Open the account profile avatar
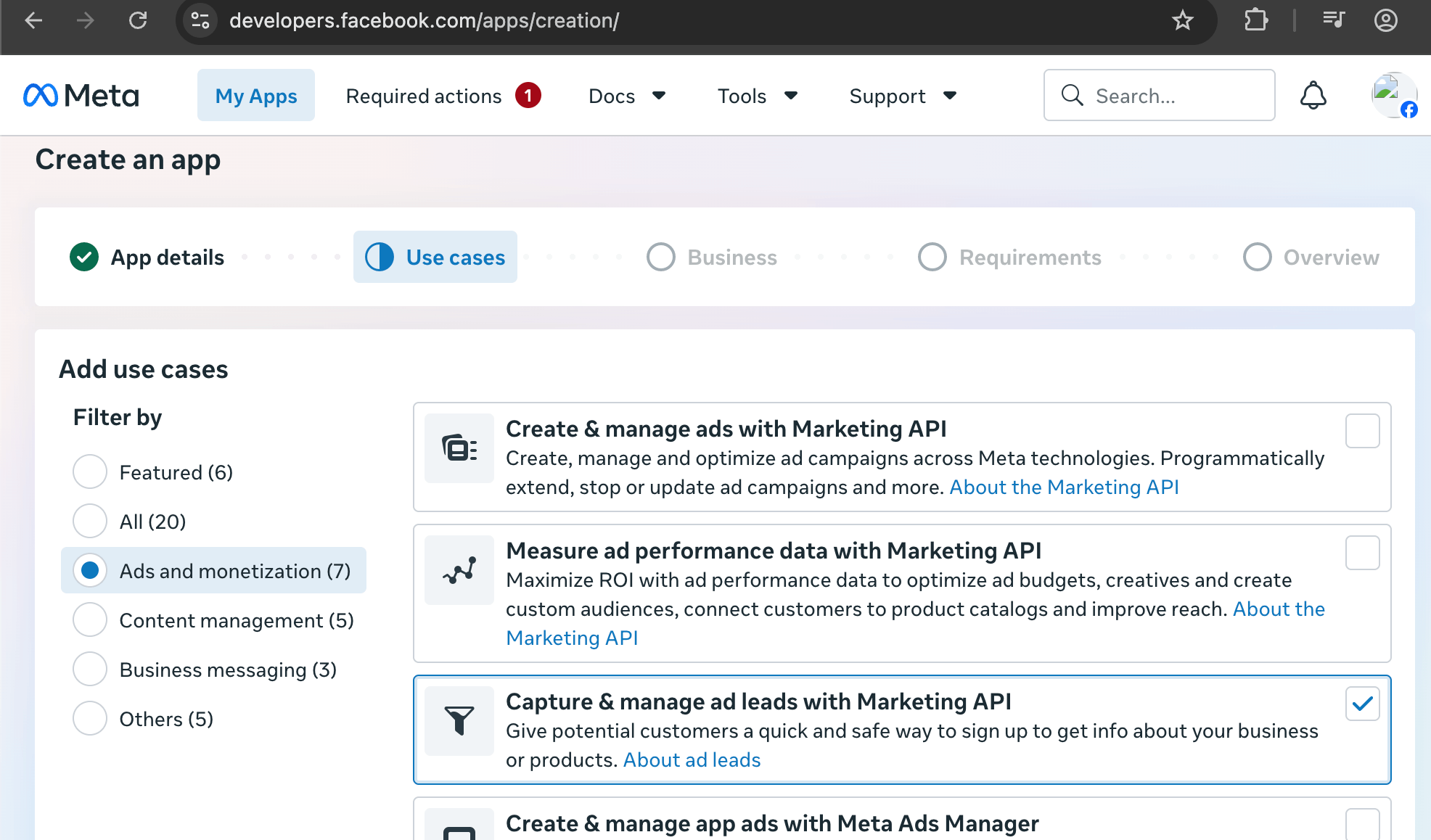 click(1394, 95)
